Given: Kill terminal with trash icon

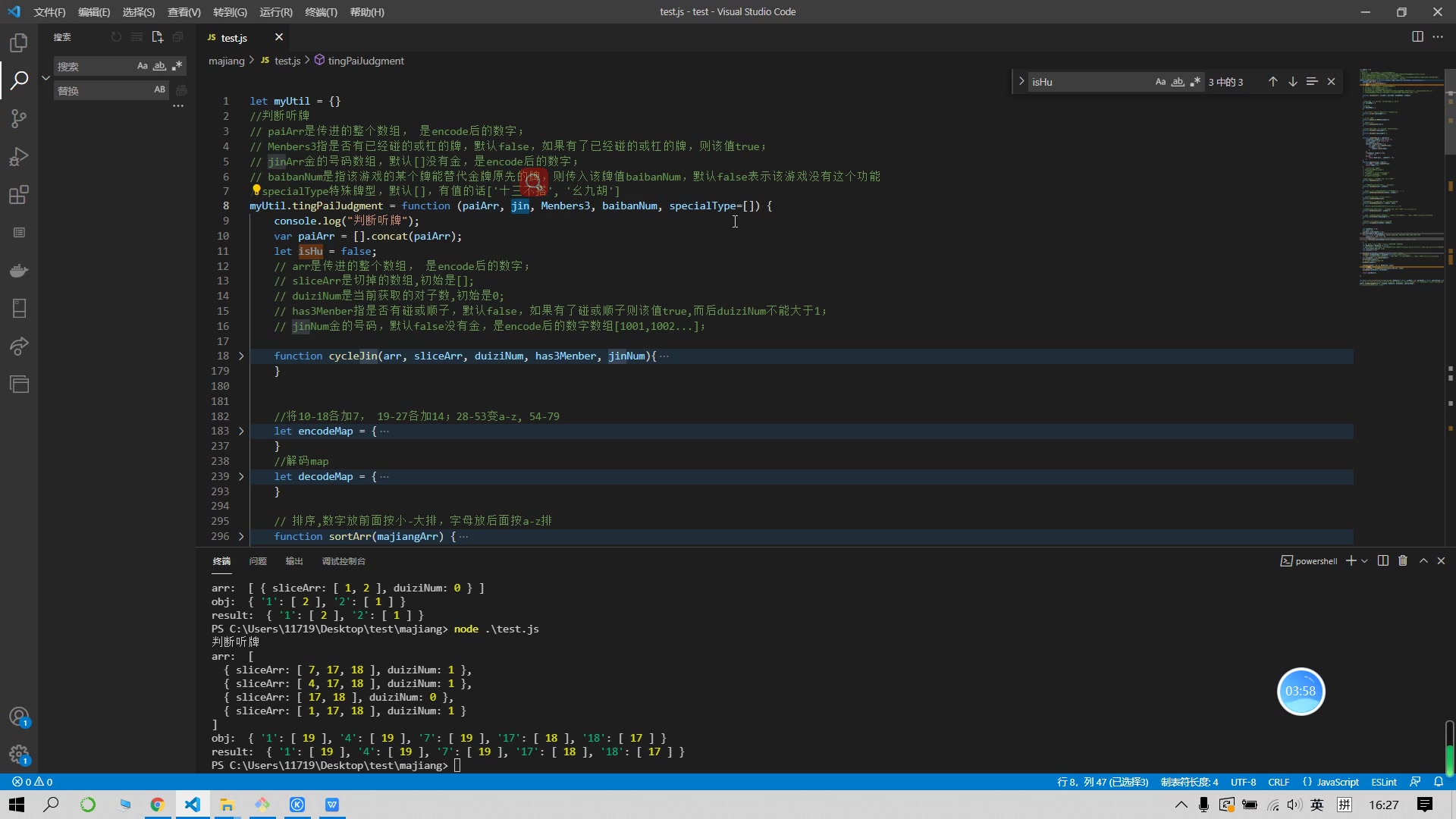Looking at the screenshot, I should [x=1403, y=560].
